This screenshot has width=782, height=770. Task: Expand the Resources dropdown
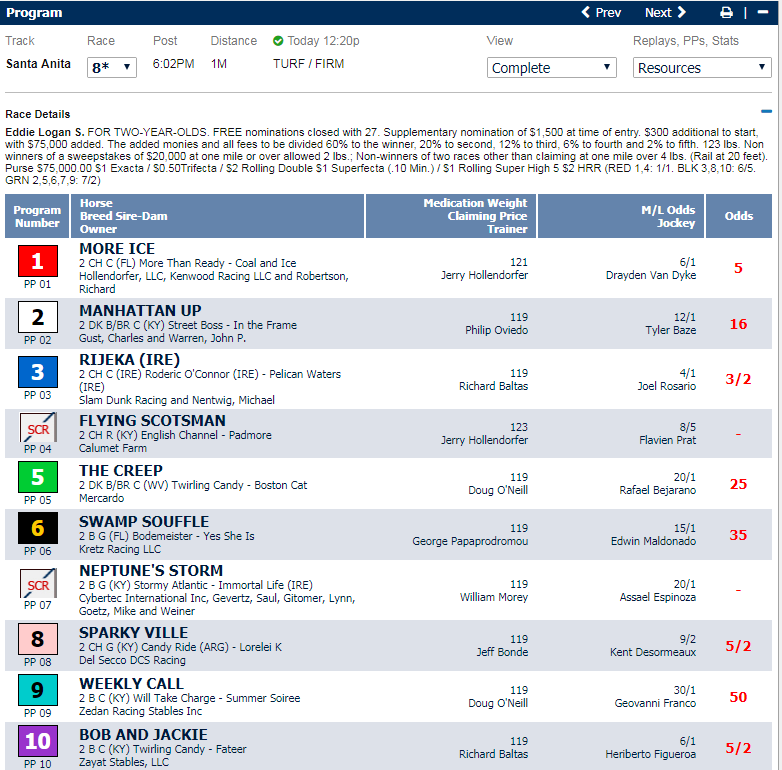point(702,67)
